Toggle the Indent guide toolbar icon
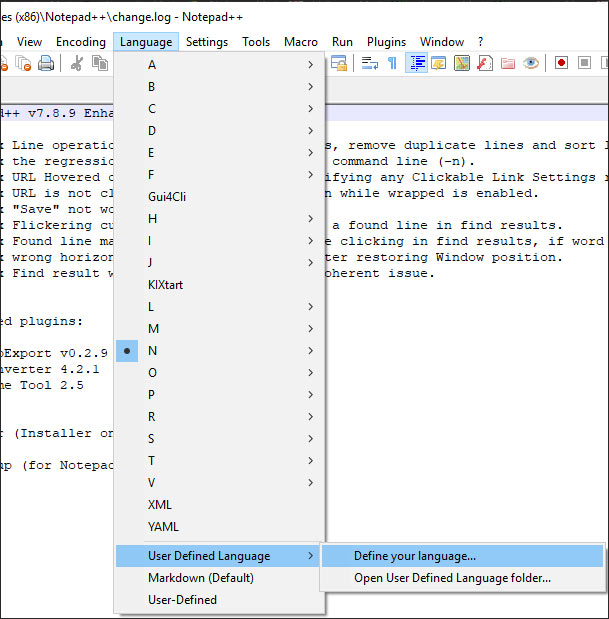Image resolution: width=609 pixels, height=619 pixels. (416, 63)
